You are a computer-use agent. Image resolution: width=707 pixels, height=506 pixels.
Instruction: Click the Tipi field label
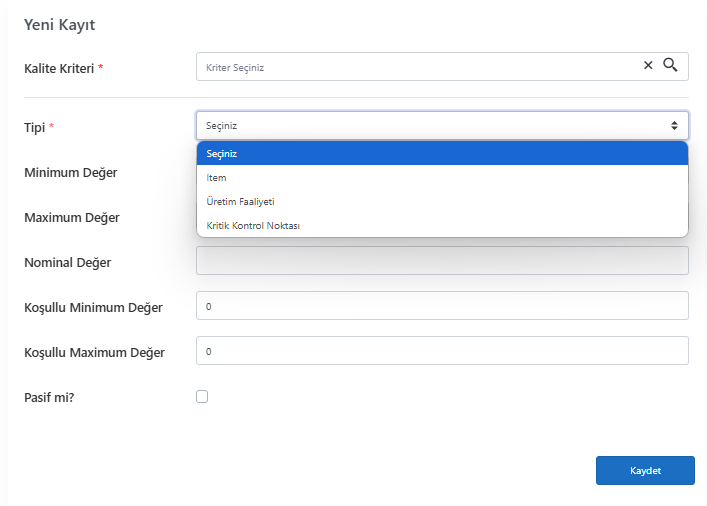[x=35, y=128]
